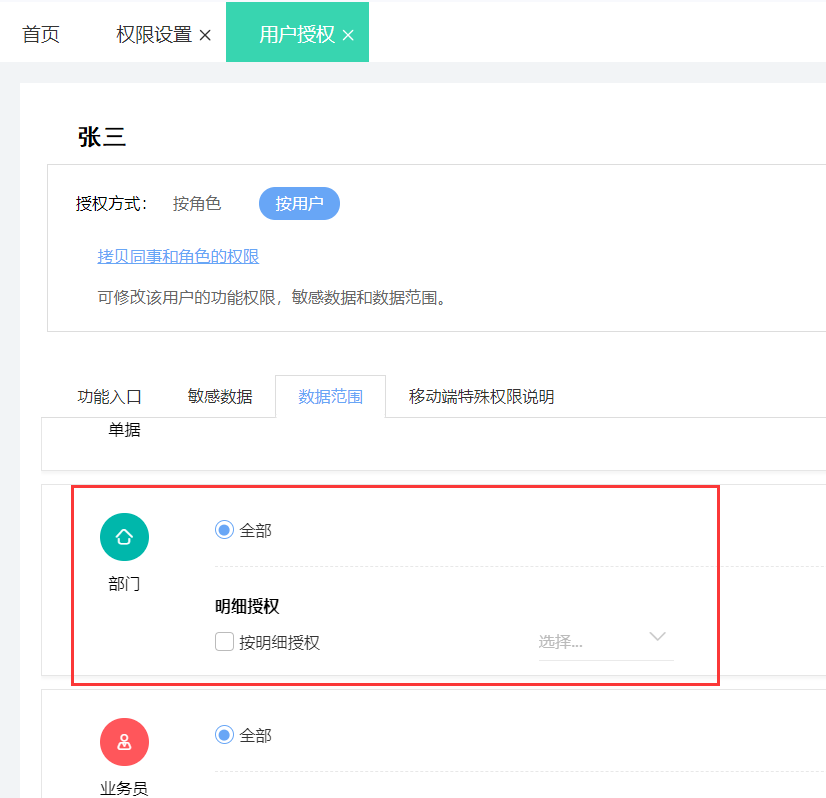Select the 数据范围 tab
This screenshot has height=798, width=826.
pos(330,397)
